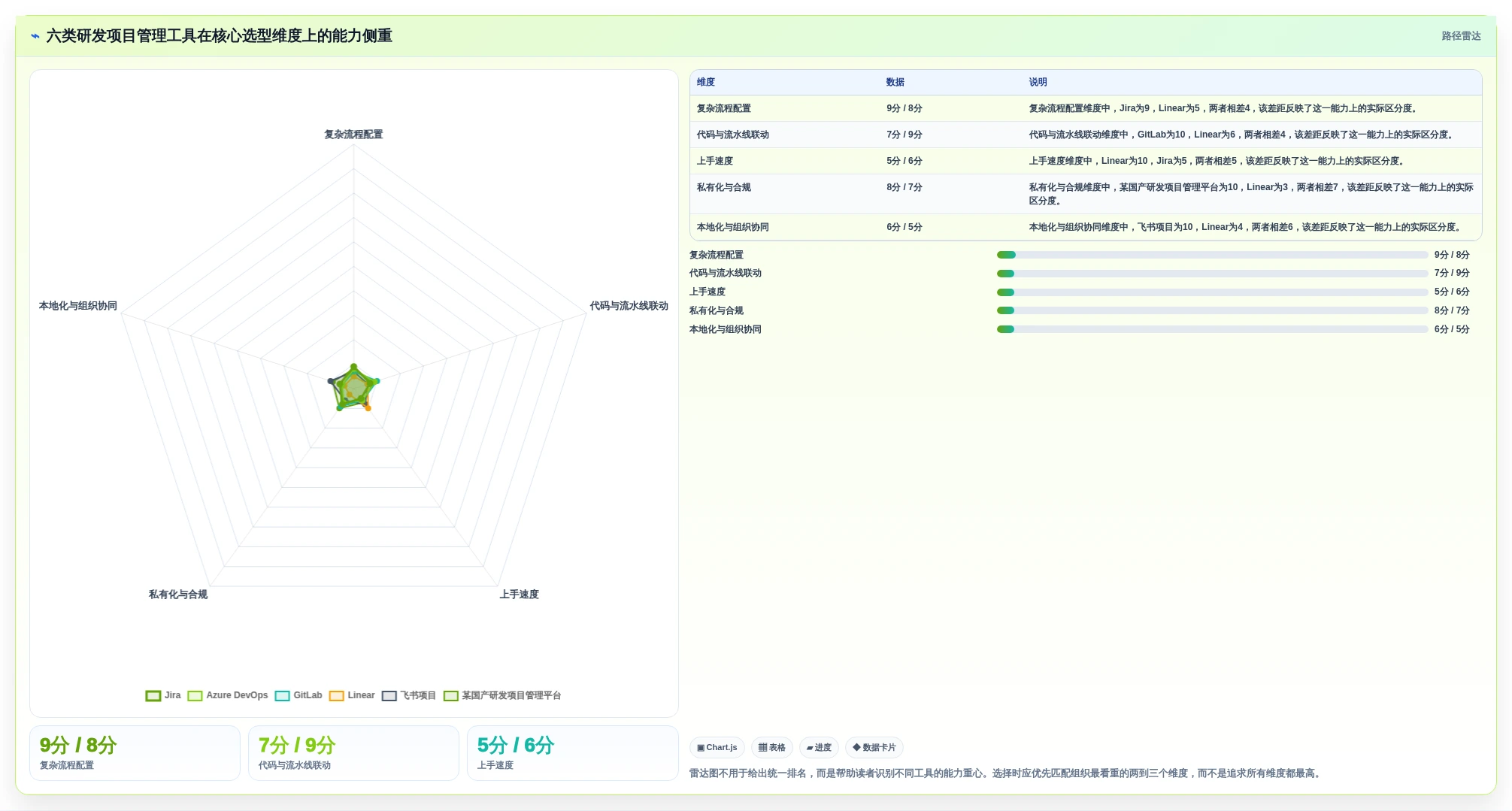Click progress bar for 代码与流水线联动
Image resolution: width=1512 pixels, height=811 pixels.
(1212, 274)
